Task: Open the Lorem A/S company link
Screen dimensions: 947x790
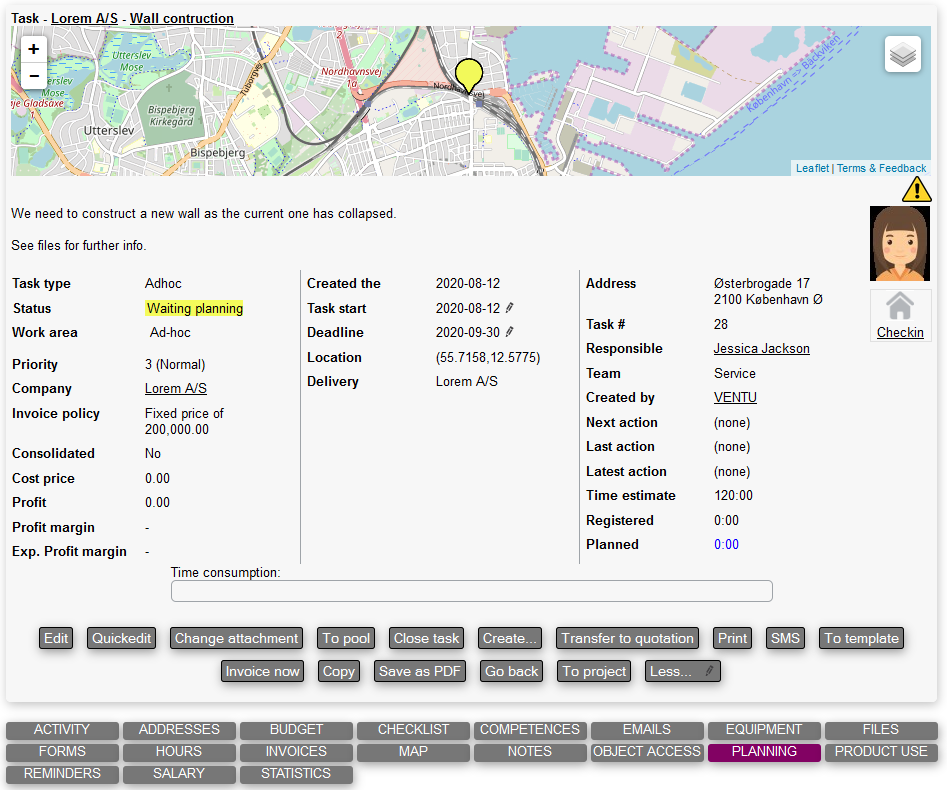Action: [x=176, y=389]
